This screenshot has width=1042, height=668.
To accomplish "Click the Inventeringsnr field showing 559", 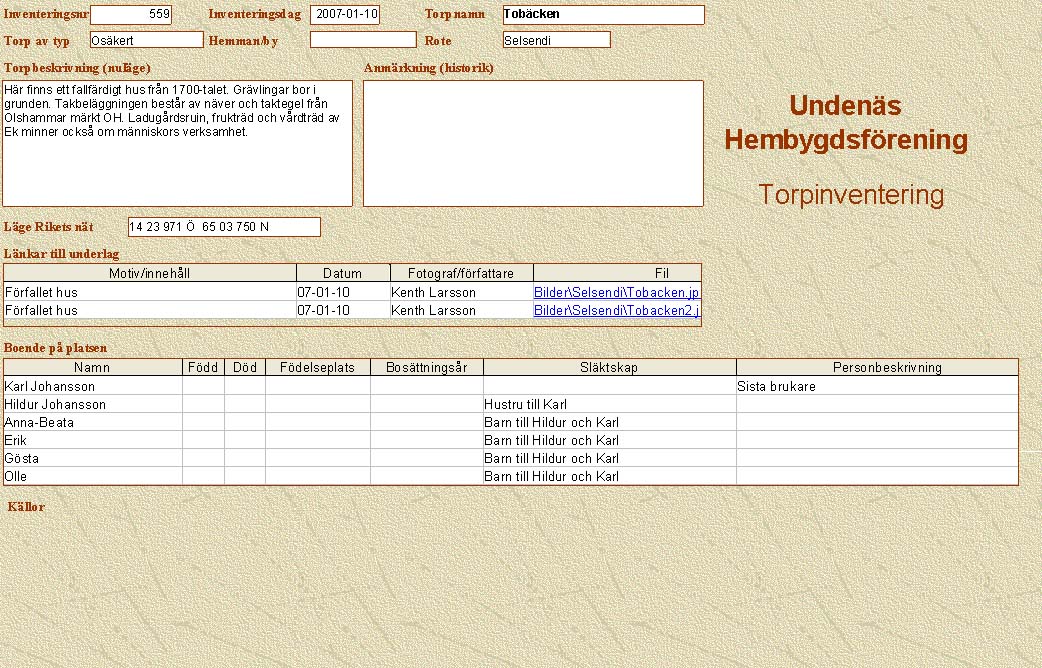I will pyautogui.click(x=130, y=15).
